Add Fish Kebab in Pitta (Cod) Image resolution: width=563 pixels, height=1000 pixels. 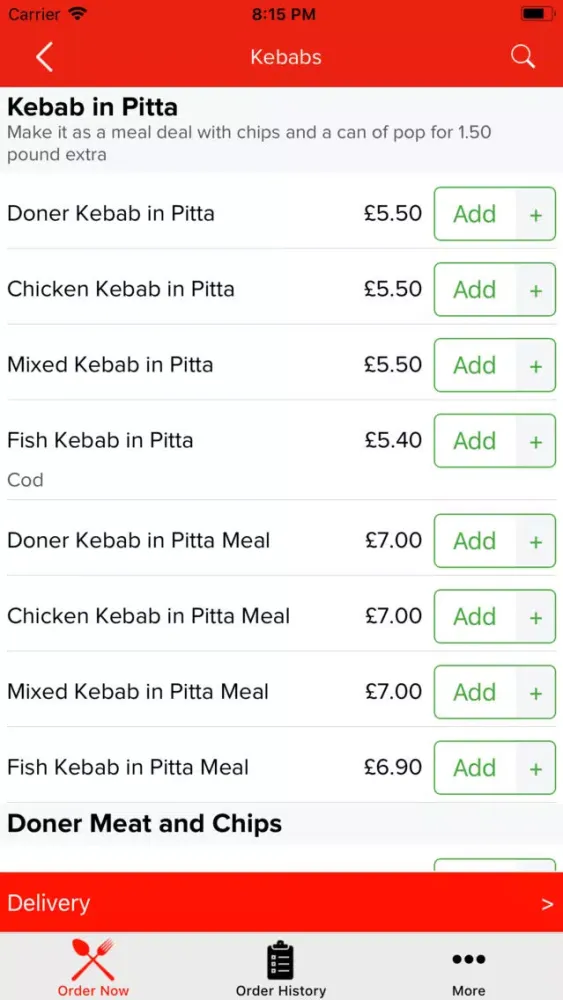click(475, 441)
